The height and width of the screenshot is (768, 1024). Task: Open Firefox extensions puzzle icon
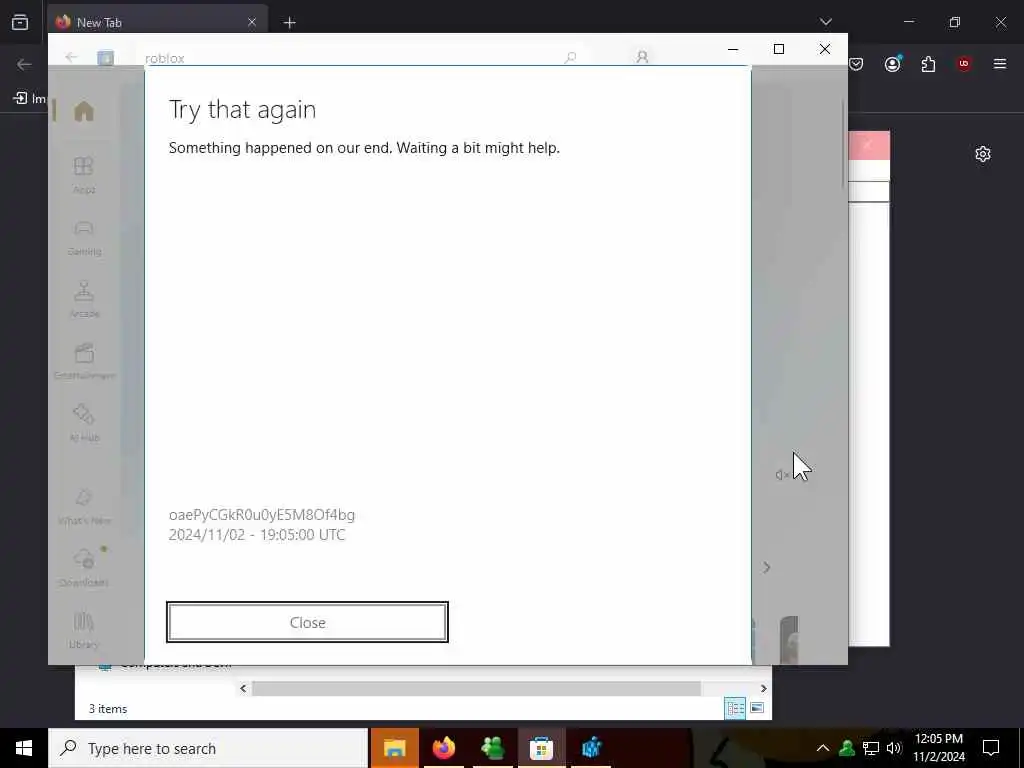pyautogui.click(x=928, y=64)
